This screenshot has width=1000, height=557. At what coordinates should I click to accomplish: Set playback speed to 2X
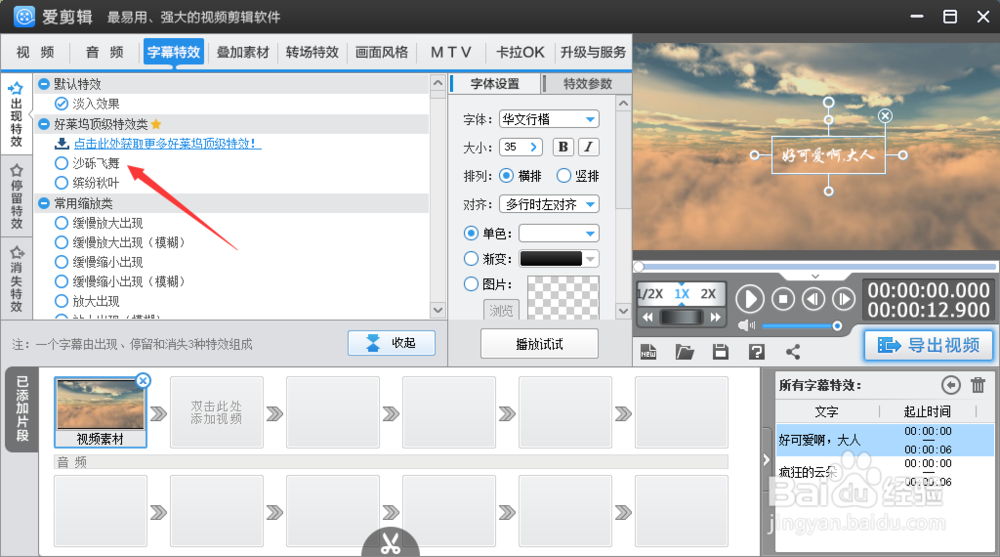point(708,293)
